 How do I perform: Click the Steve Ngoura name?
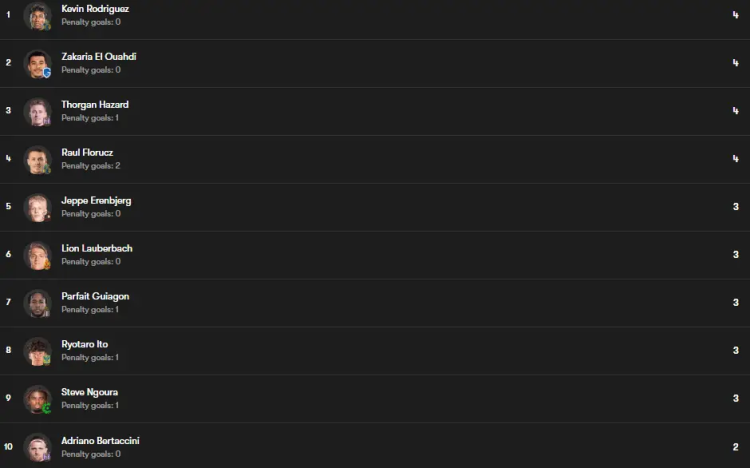click(x=89, y=393)
